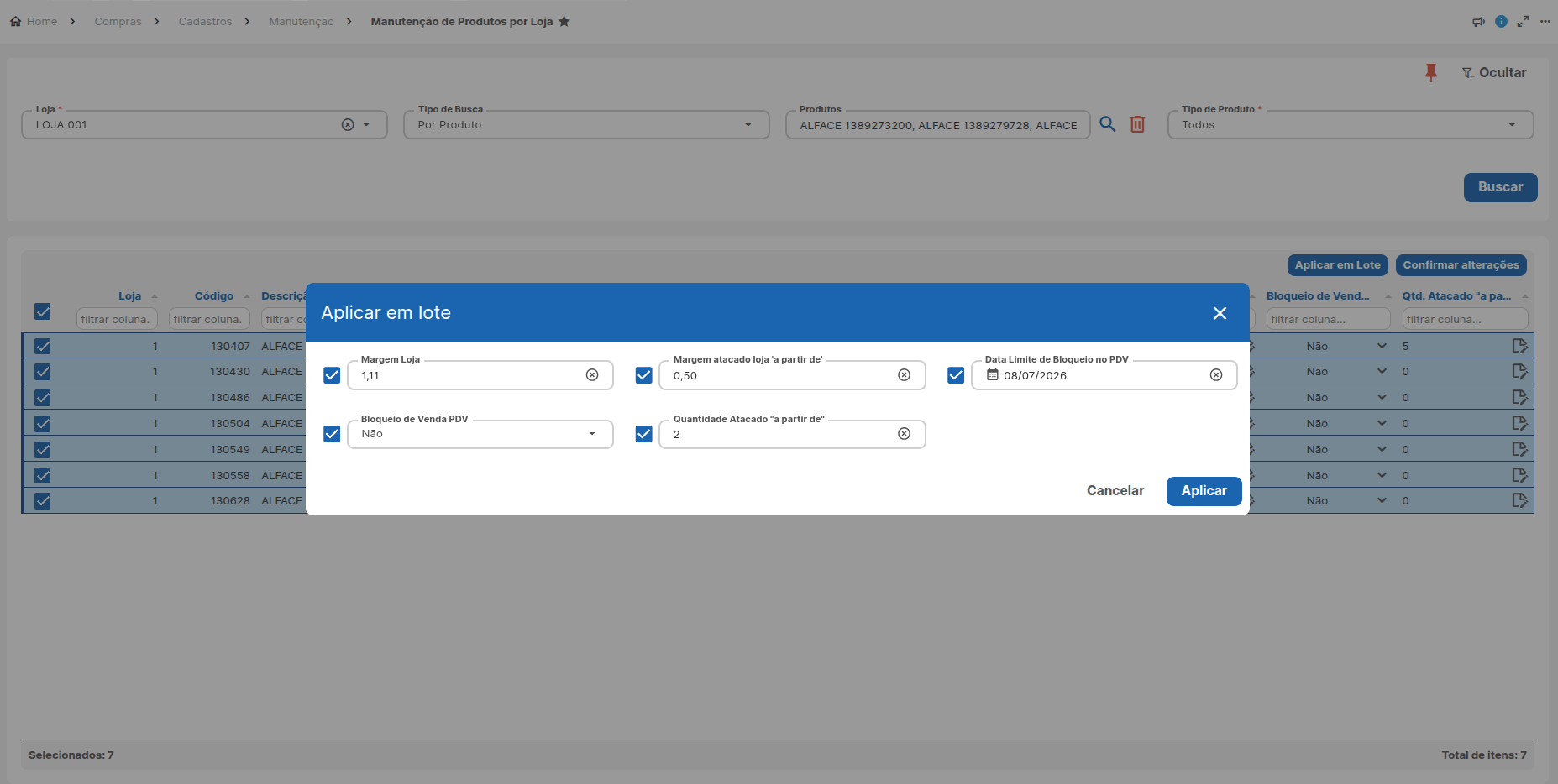
Task: Edit row 130628 with edit icon
Action: coord(1519,500)
